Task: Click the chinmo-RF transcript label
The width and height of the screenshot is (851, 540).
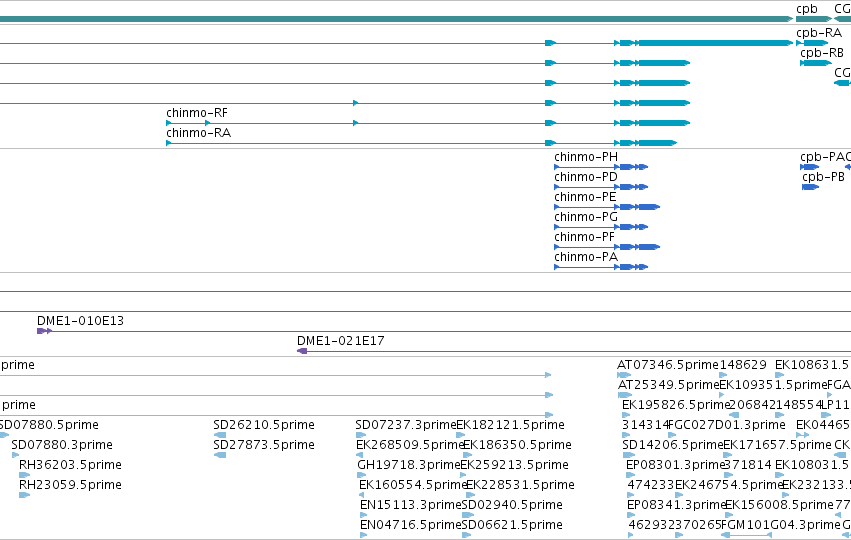Action: click(x=197, y=113)
